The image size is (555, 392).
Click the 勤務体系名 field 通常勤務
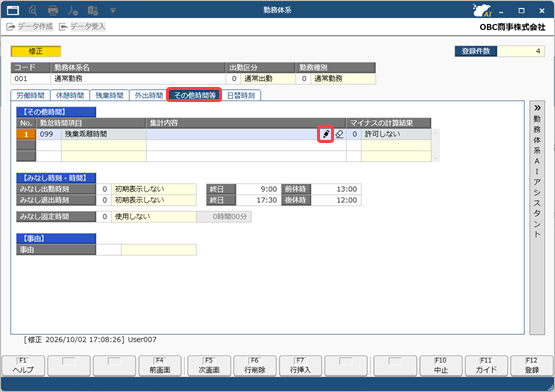coord(138,79)
